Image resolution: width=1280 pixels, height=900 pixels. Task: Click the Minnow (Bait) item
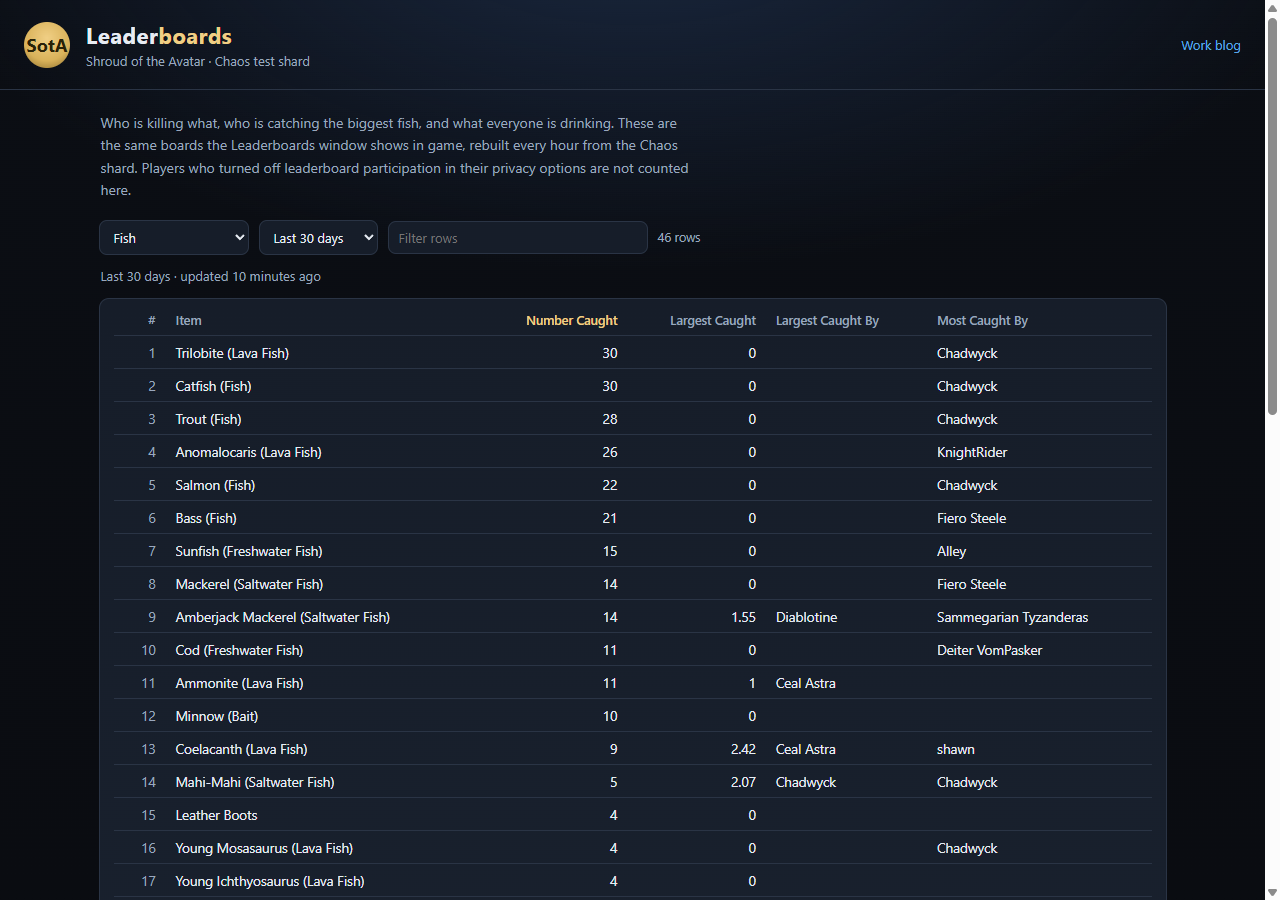pyautogui.click(x=217, y=716)
